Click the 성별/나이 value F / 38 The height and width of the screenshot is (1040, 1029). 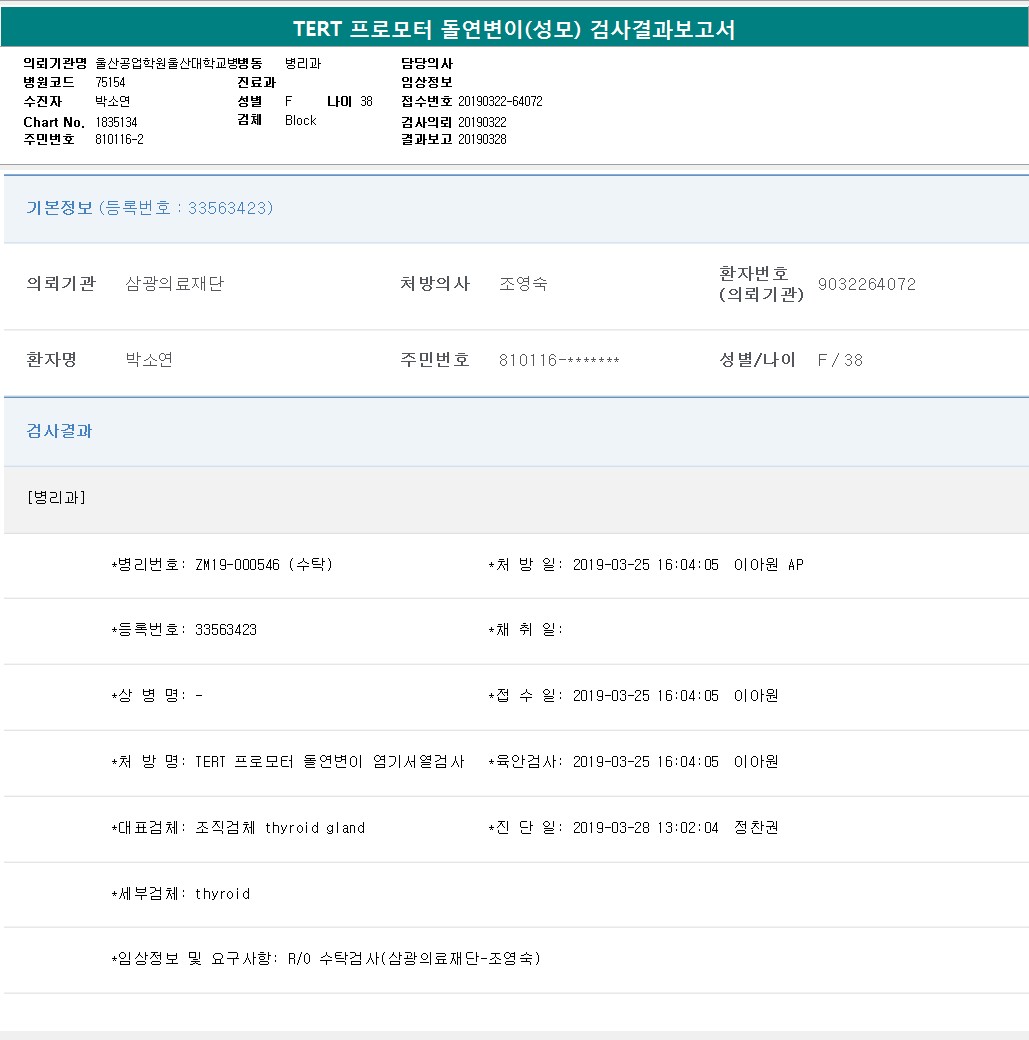840,361
